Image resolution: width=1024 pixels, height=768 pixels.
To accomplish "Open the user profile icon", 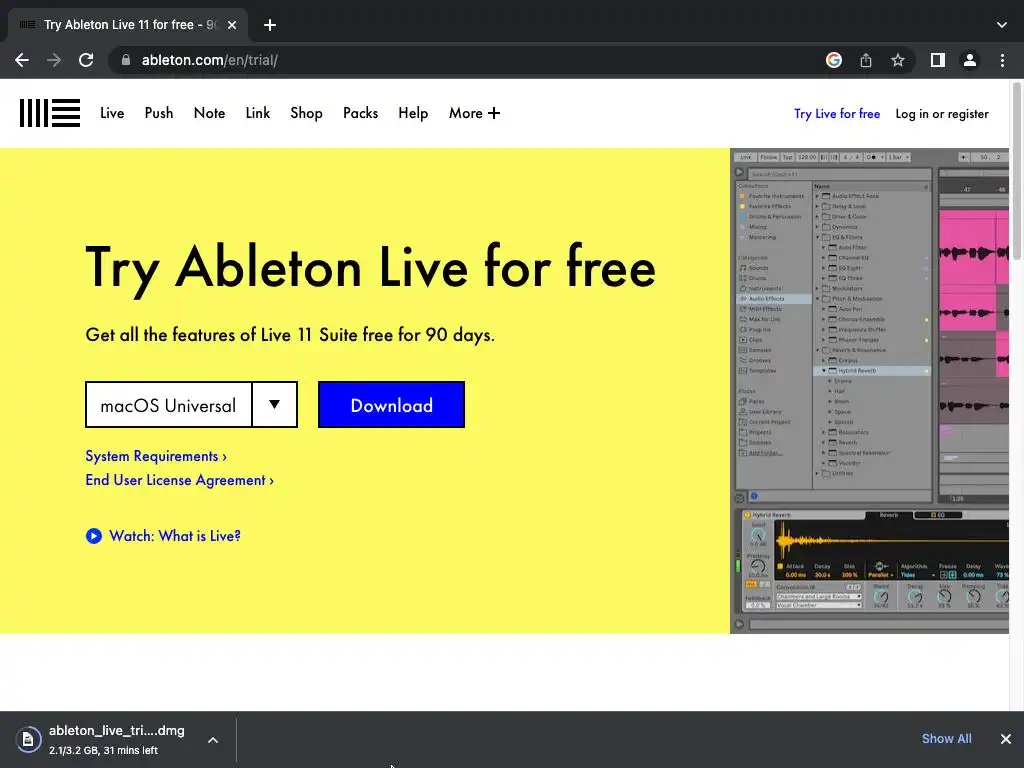I will (x=970, y=60).
